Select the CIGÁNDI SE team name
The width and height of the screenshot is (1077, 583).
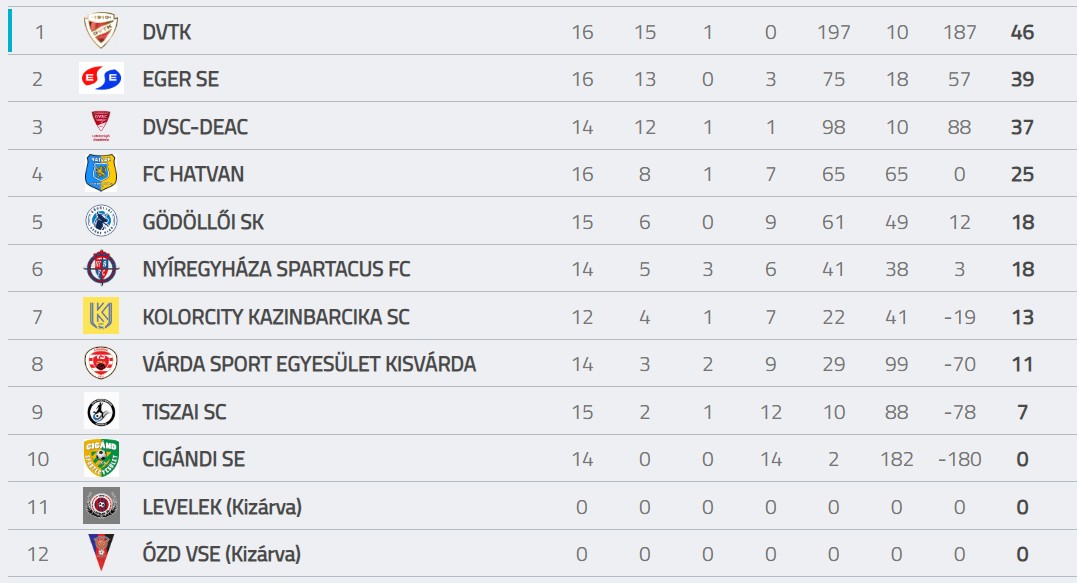click(x=194, y=459)
